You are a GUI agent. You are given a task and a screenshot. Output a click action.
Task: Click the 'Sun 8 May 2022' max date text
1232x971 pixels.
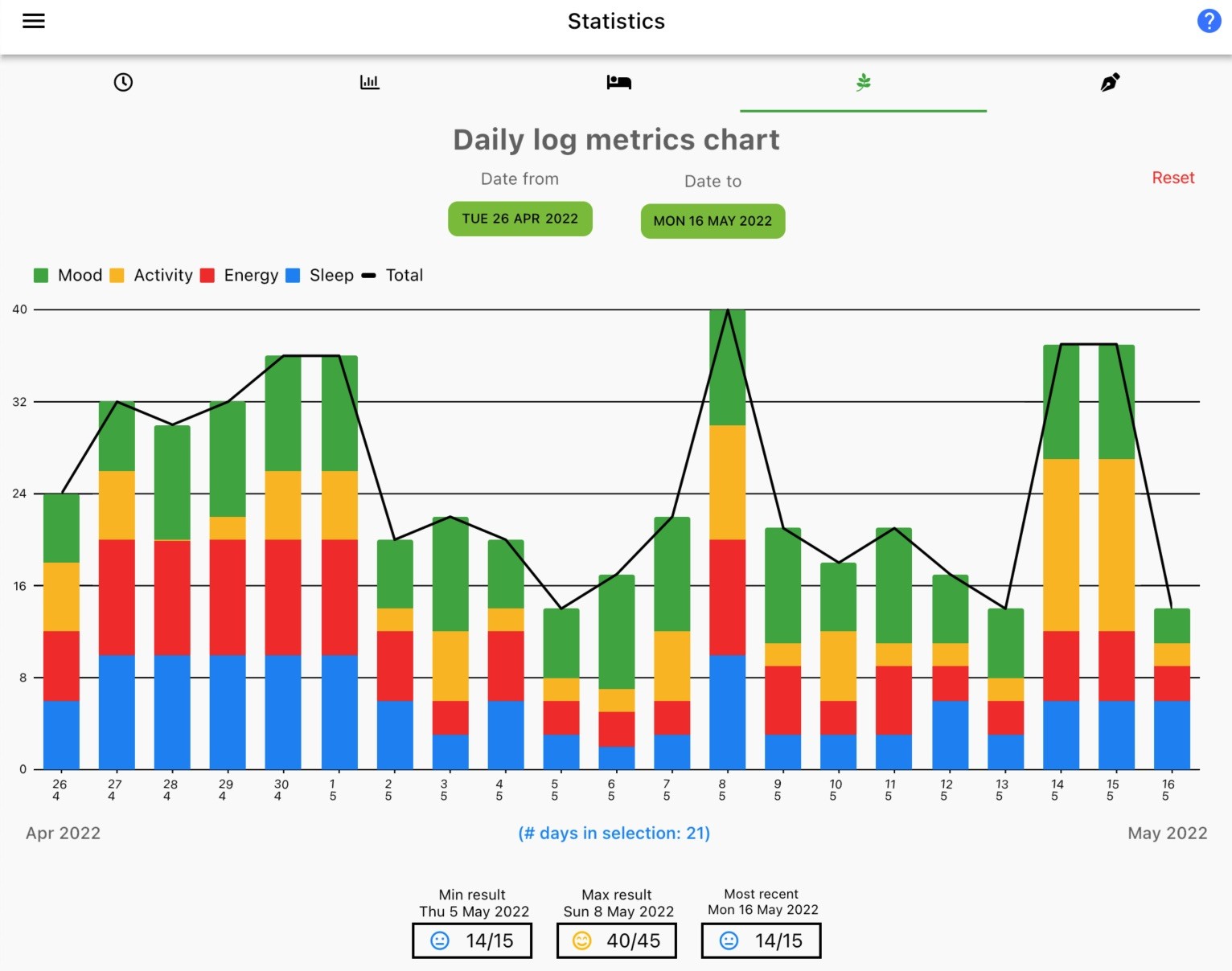point(618,912)
